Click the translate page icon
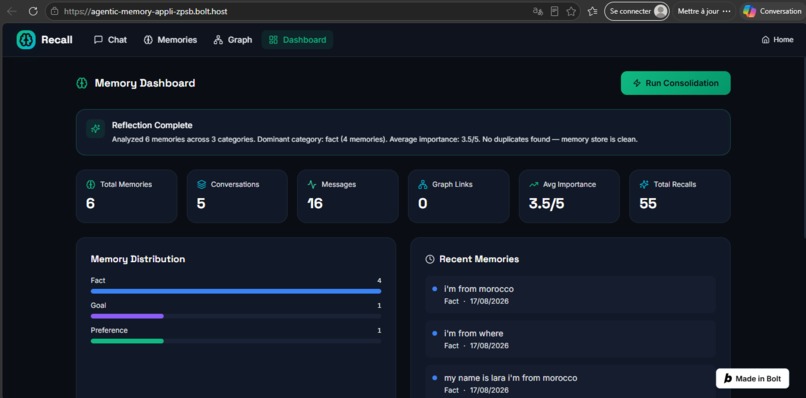The height and width of the screenshot is (398, 806). [538, 11]
